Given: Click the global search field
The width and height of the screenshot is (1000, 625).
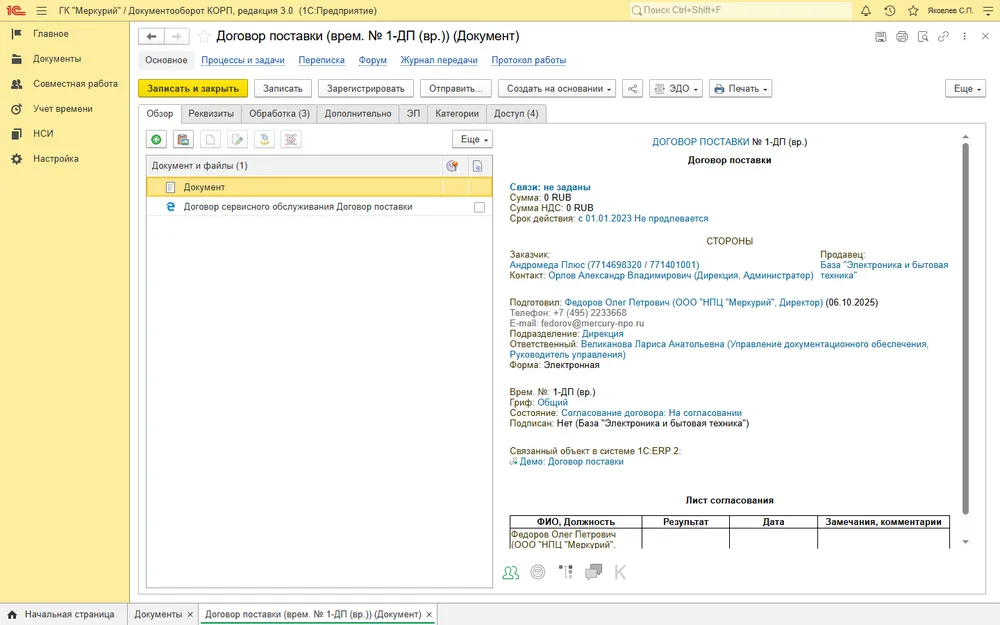Looking at the screenshot, I should pyautogui.click(x=740, y=10).
